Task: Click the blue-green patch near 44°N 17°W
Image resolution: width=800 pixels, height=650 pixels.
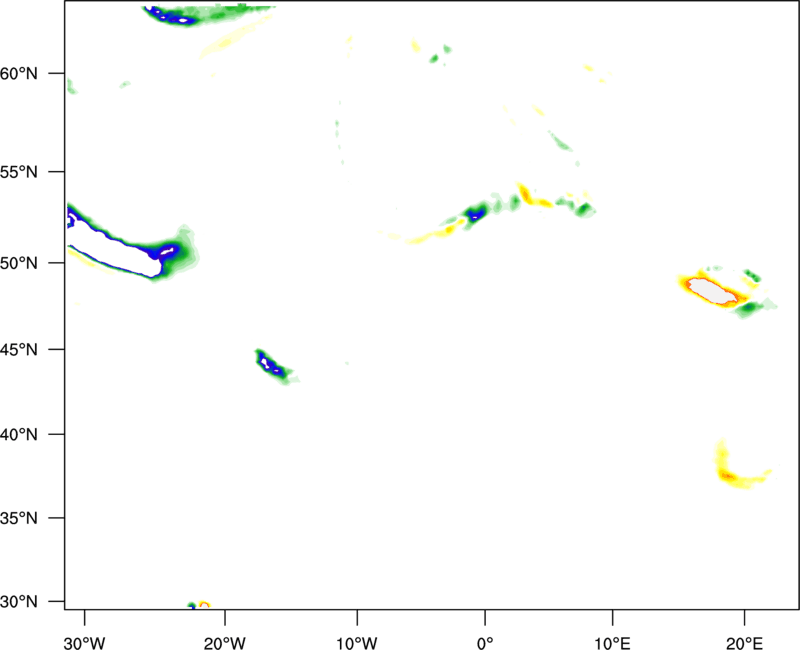Action: pos(276,366)
